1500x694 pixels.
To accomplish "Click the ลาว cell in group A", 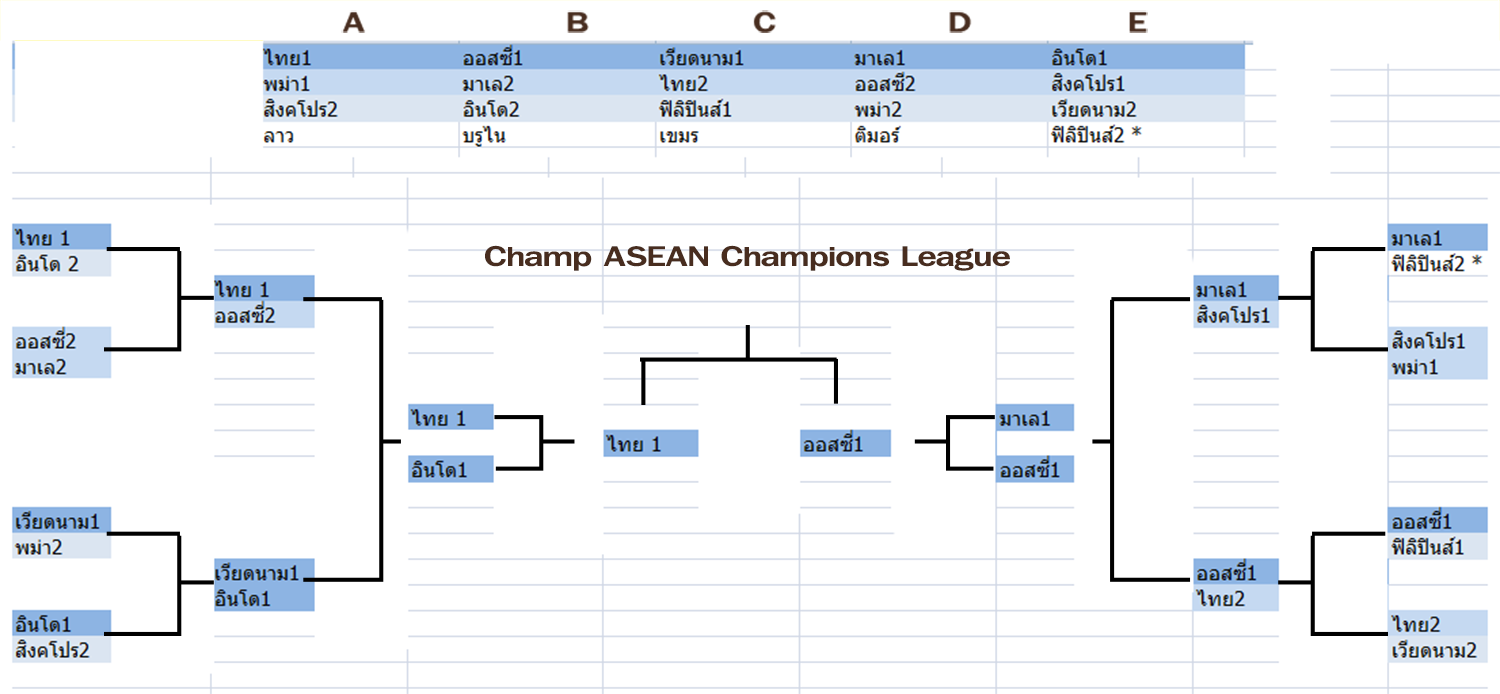I will (x=278, y=136).
